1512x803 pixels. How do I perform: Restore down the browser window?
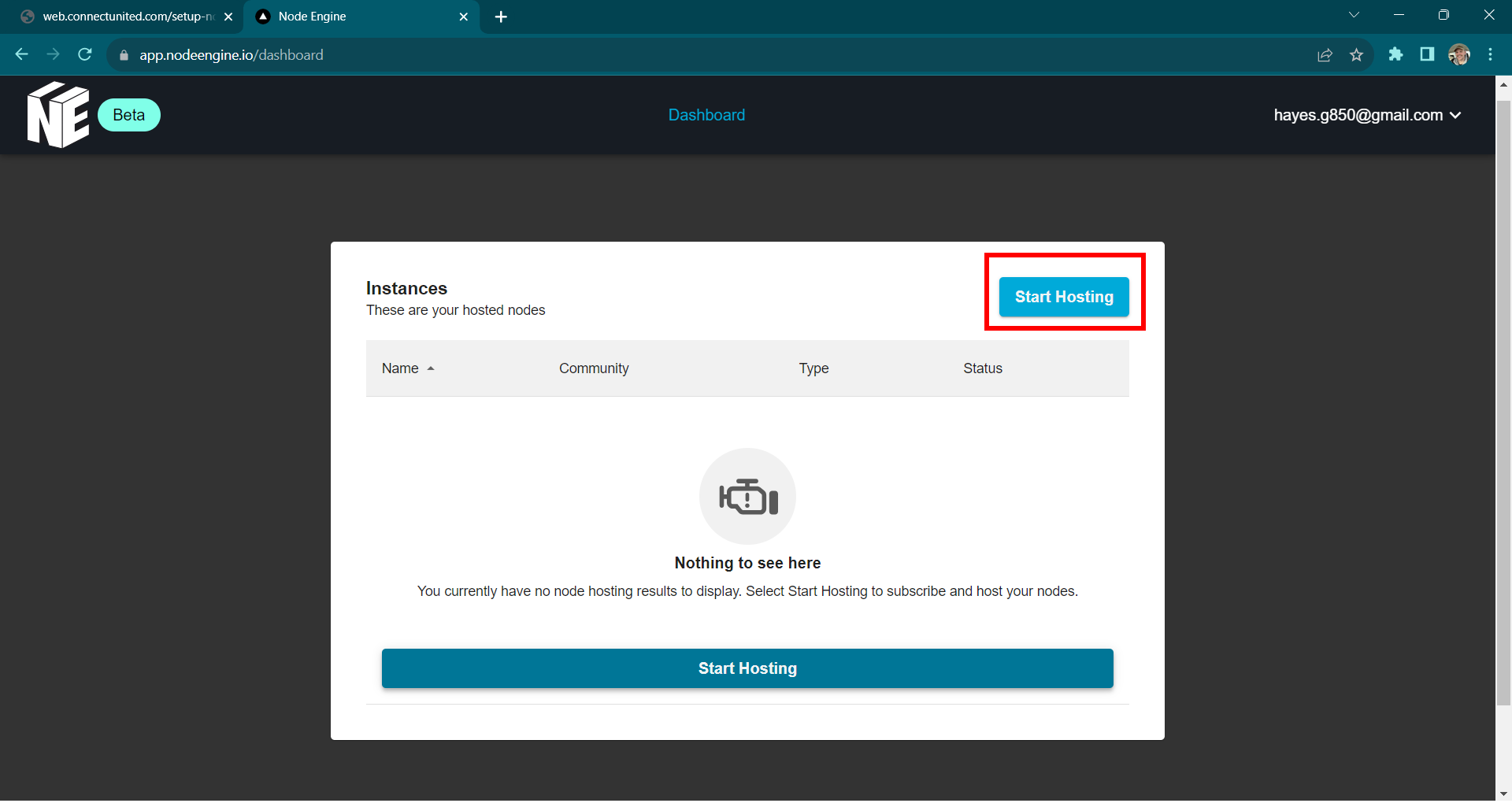[x=1443, y=15]
